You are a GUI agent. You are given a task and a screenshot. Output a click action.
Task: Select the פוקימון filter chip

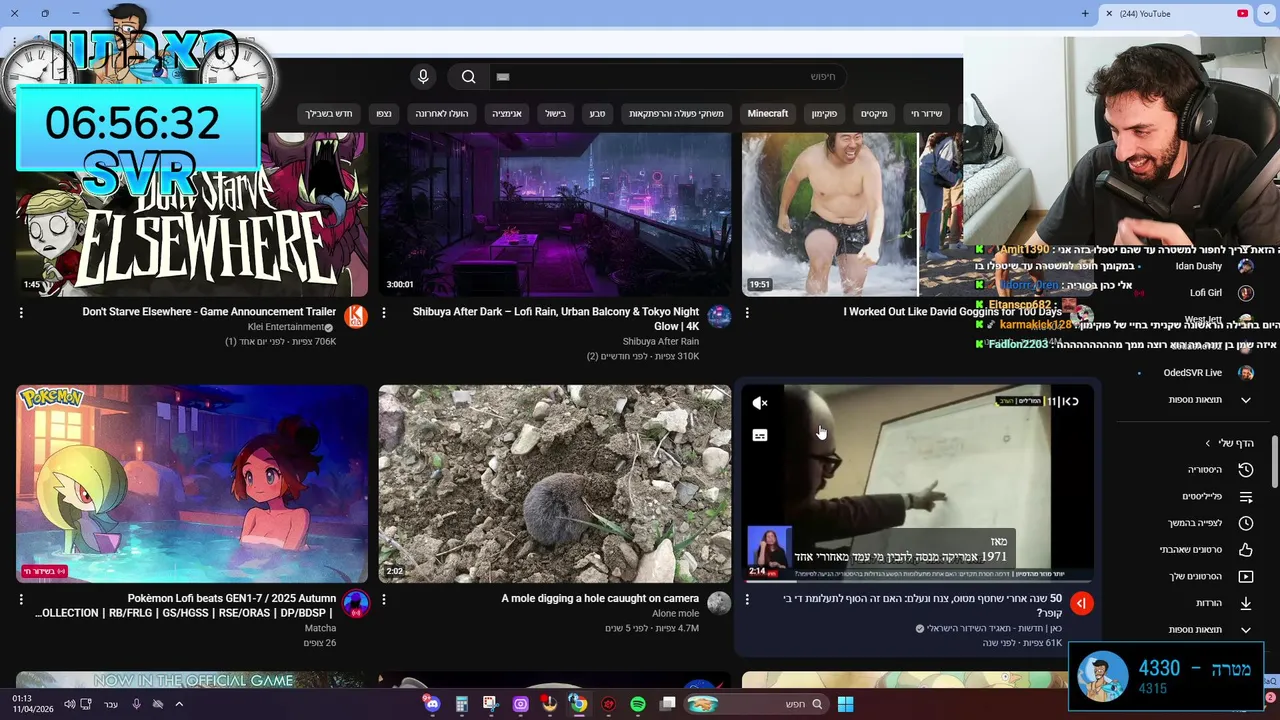pos(824,114)
